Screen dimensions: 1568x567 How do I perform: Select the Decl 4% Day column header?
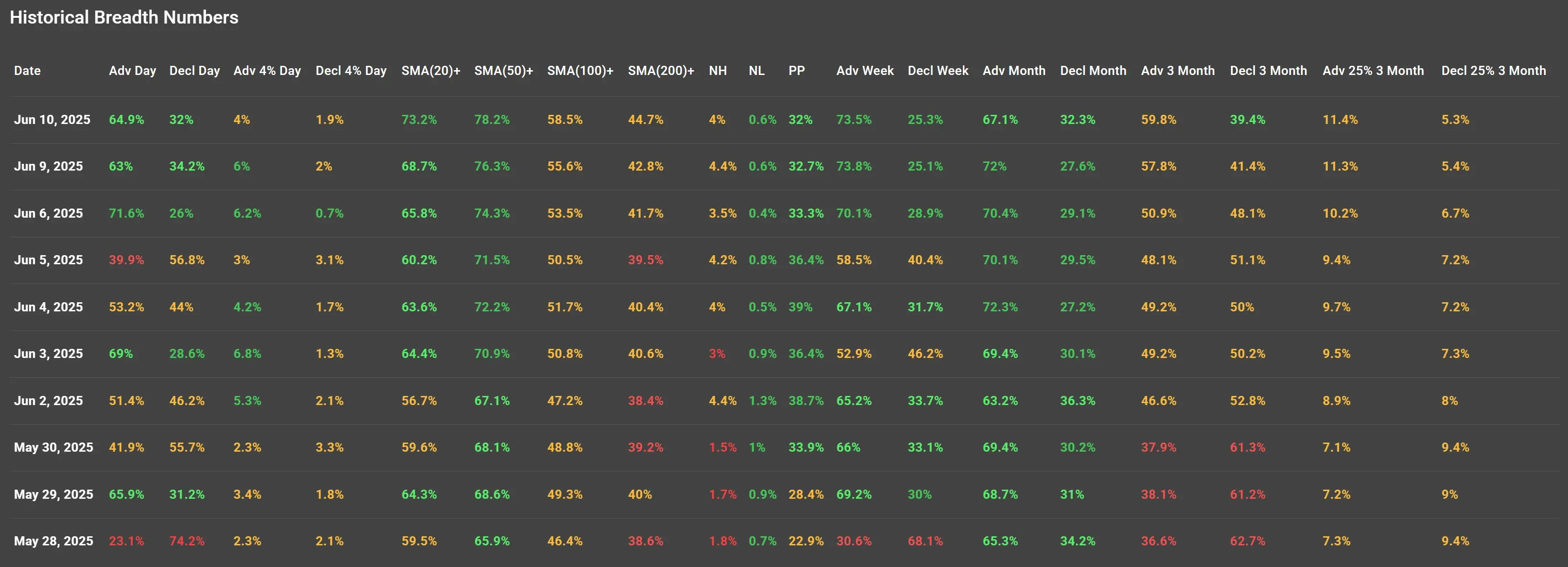(351, 71)
